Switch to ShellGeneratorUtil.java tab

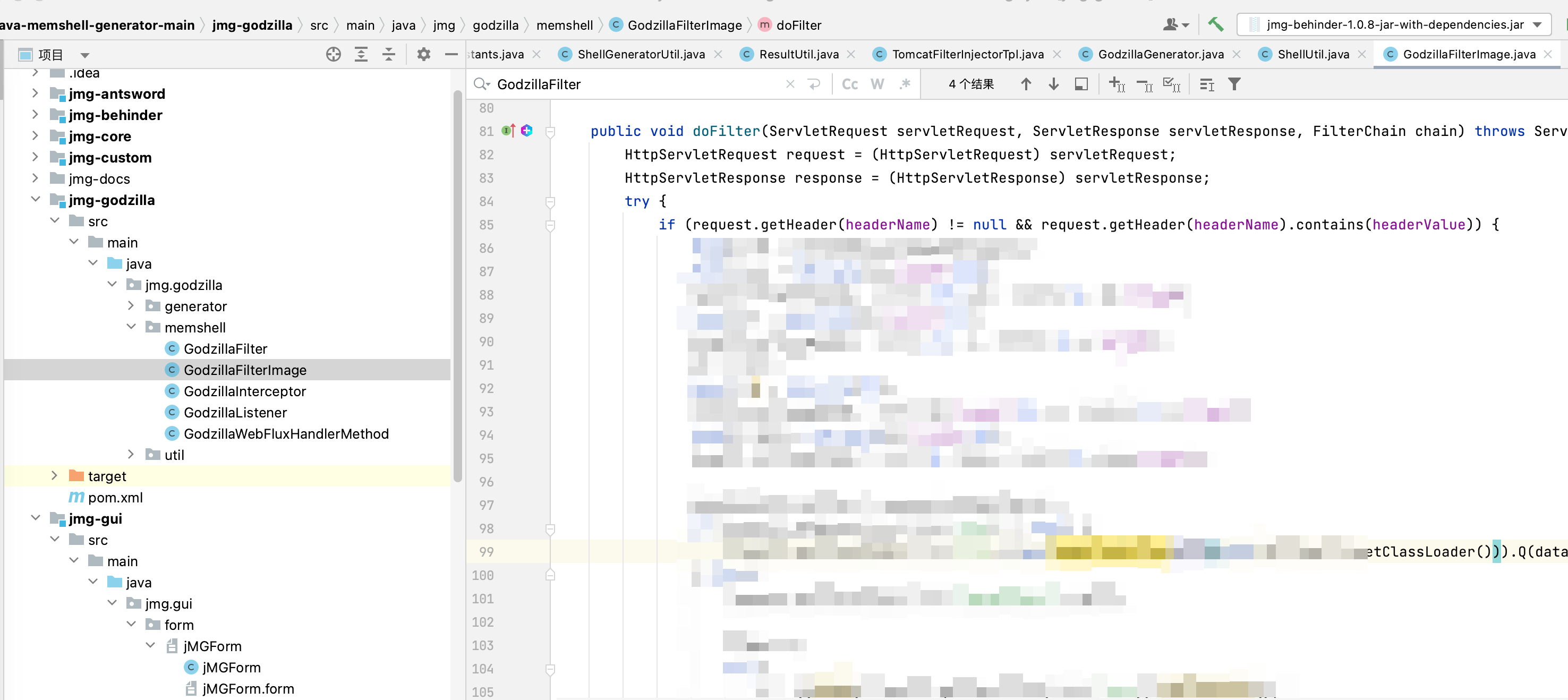(x=641, y=54)
